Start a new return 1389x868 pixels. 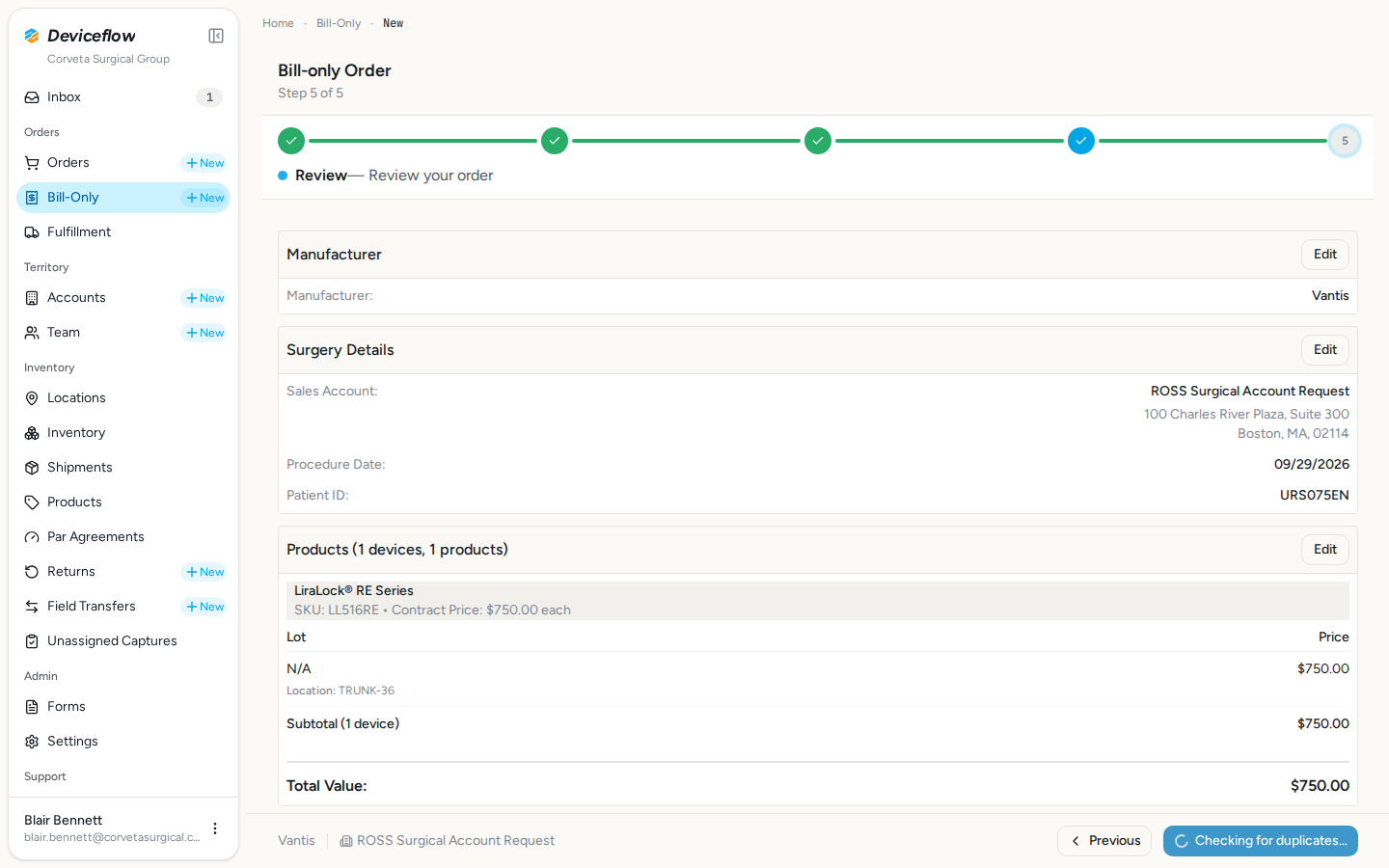pyautogui.click(x=204, y=572)
